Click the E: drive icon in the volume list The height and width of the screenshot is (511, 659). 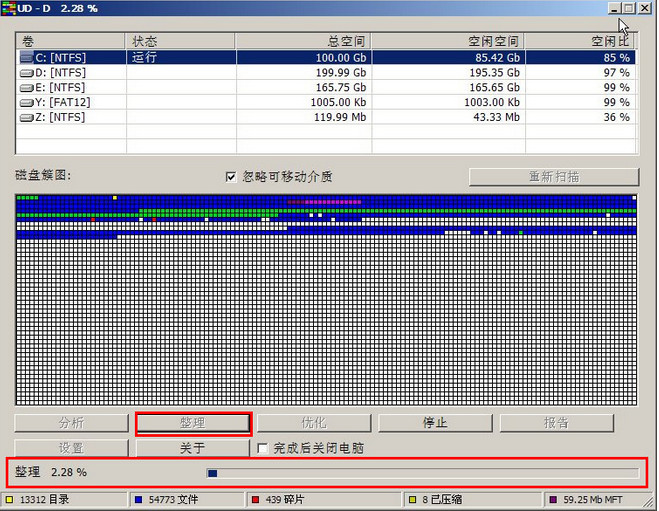tap(27, 88)
